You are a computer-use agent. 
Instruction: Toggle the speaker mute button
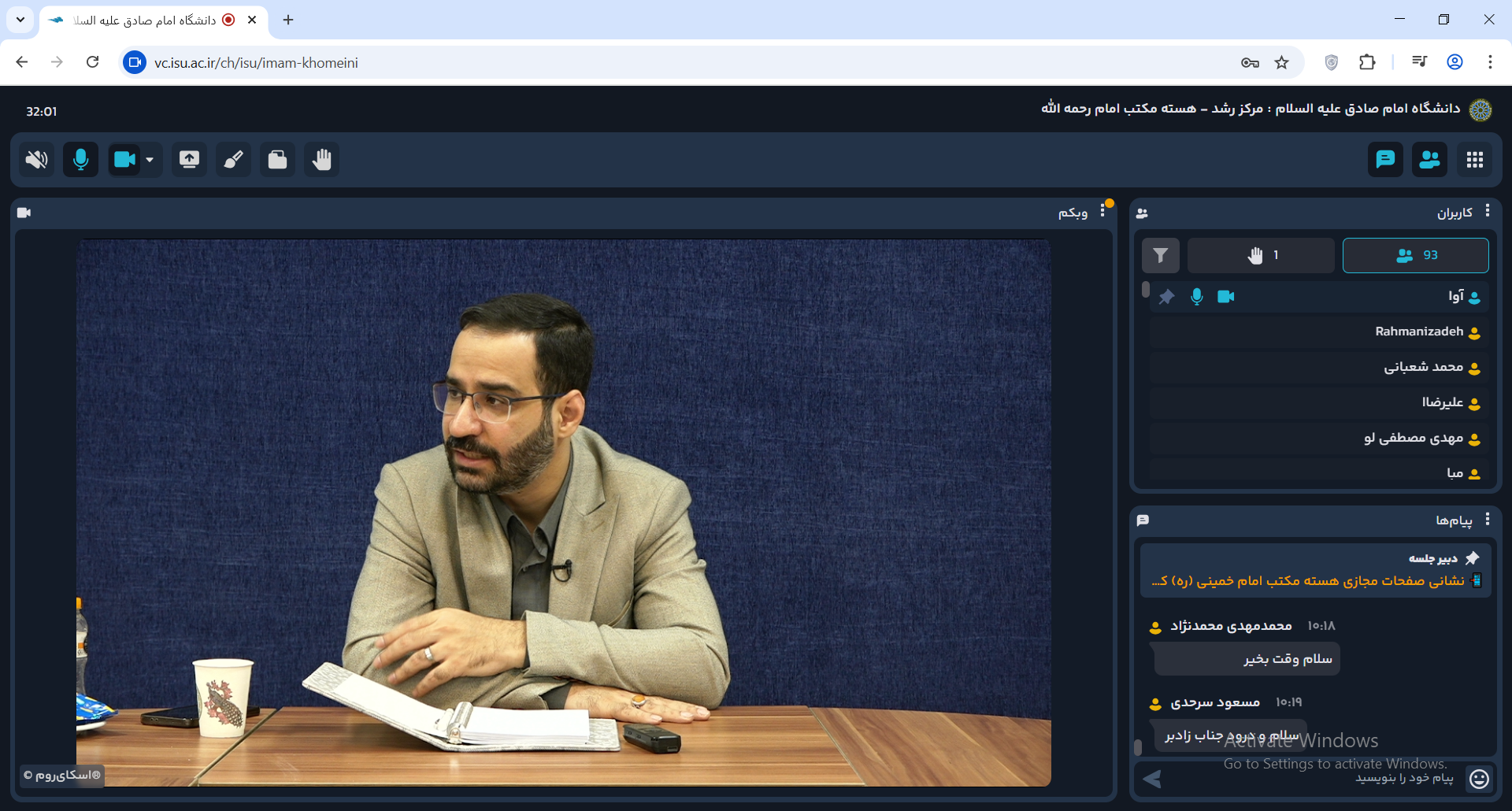36,160
